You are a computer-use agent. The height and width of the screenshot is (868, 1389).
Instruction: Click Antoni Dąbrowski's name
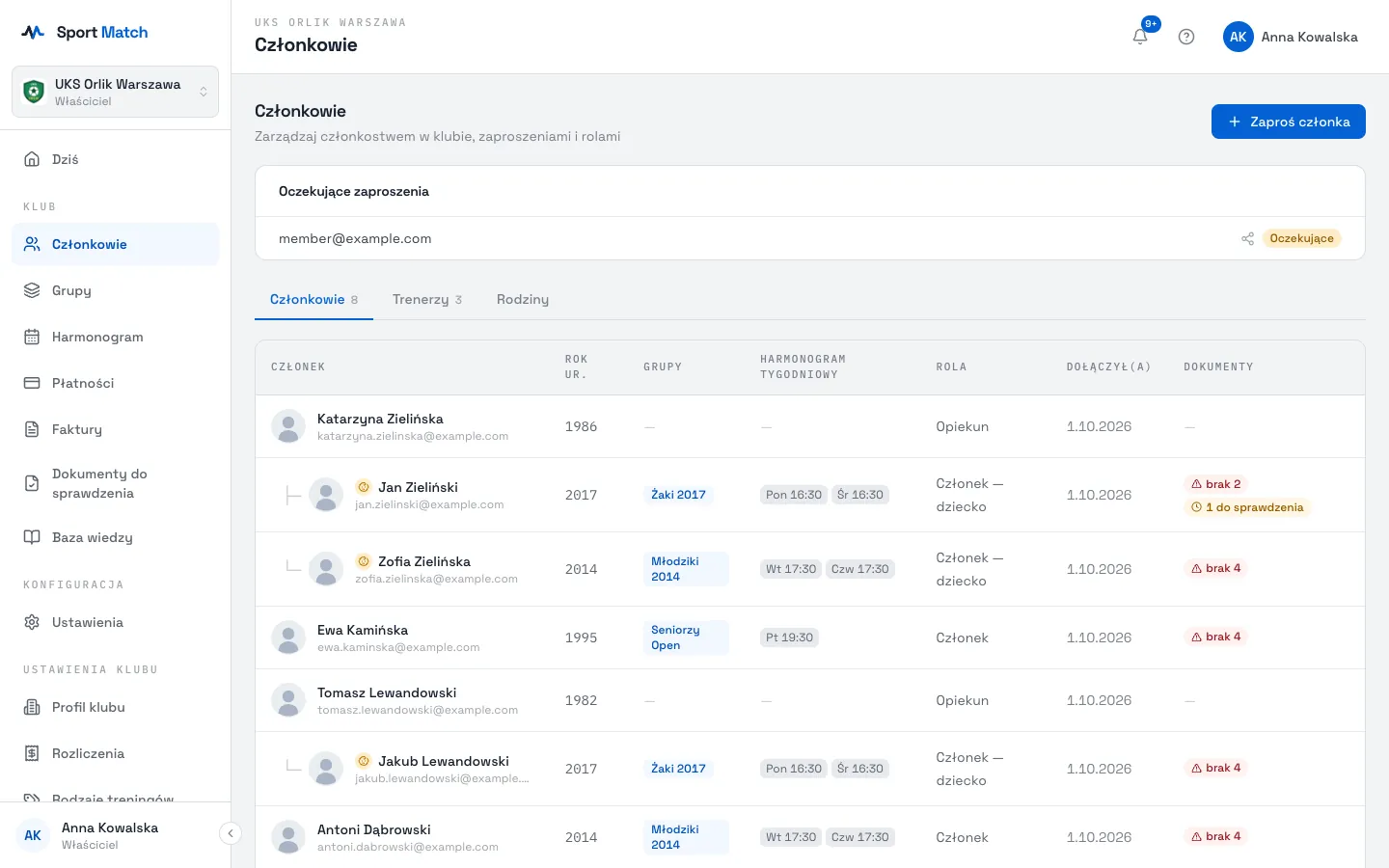(374, 829)
